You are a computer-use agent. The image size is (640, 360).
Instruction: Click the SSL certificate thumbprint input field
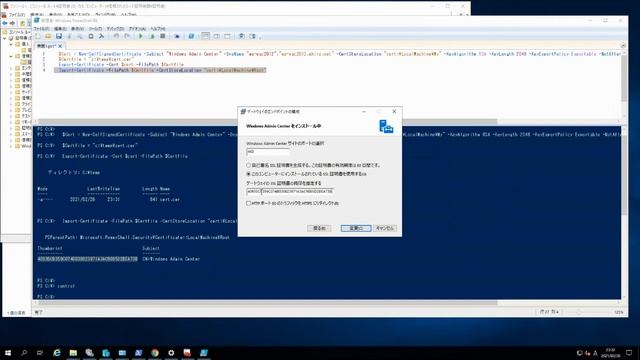click(x=290, y=191)
